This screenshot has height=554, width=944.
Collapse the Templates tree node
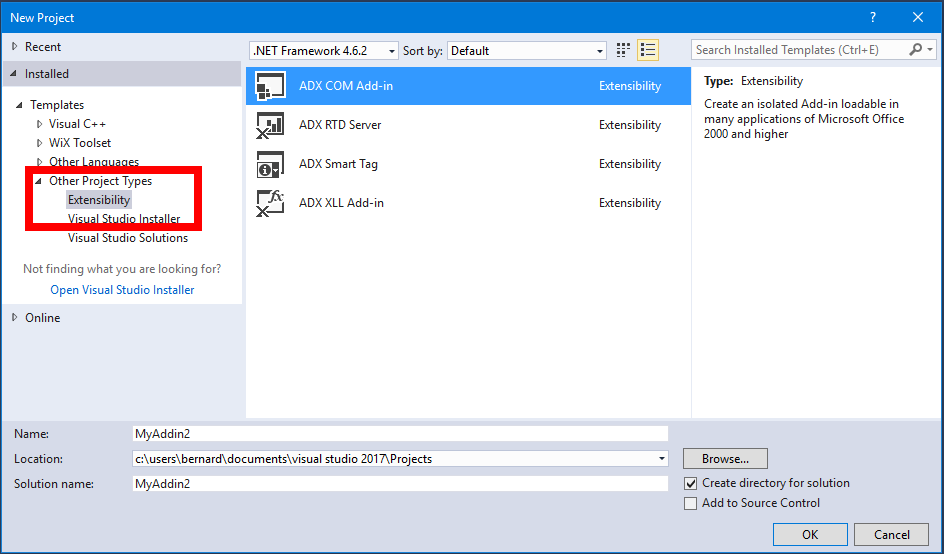coord(20,105)
